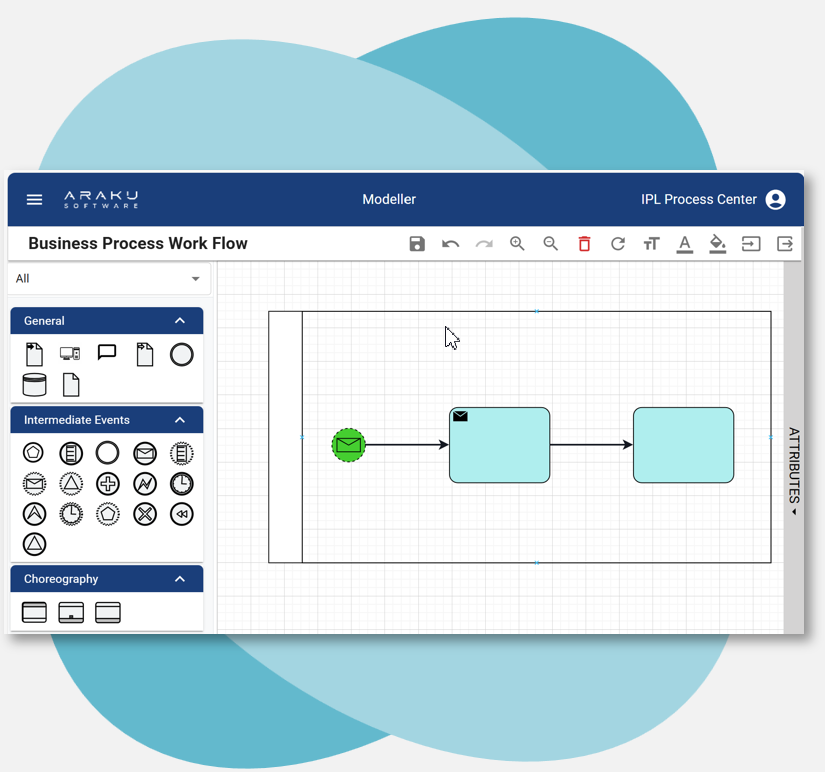Zoom out of the canvas
The width and height of the screenshot is (825, 772).
[550, 244]
